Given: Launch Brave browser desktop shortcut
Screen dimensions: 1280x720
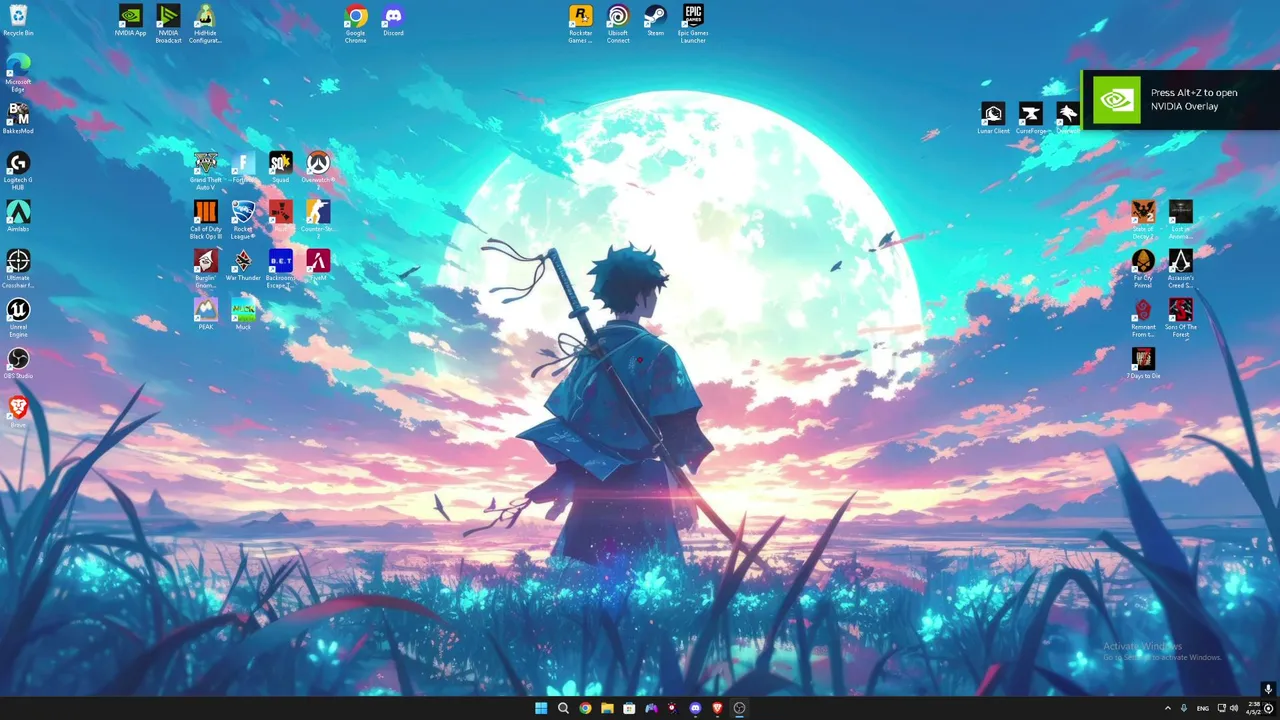Looking at the screenshot, I should point(18,412).
